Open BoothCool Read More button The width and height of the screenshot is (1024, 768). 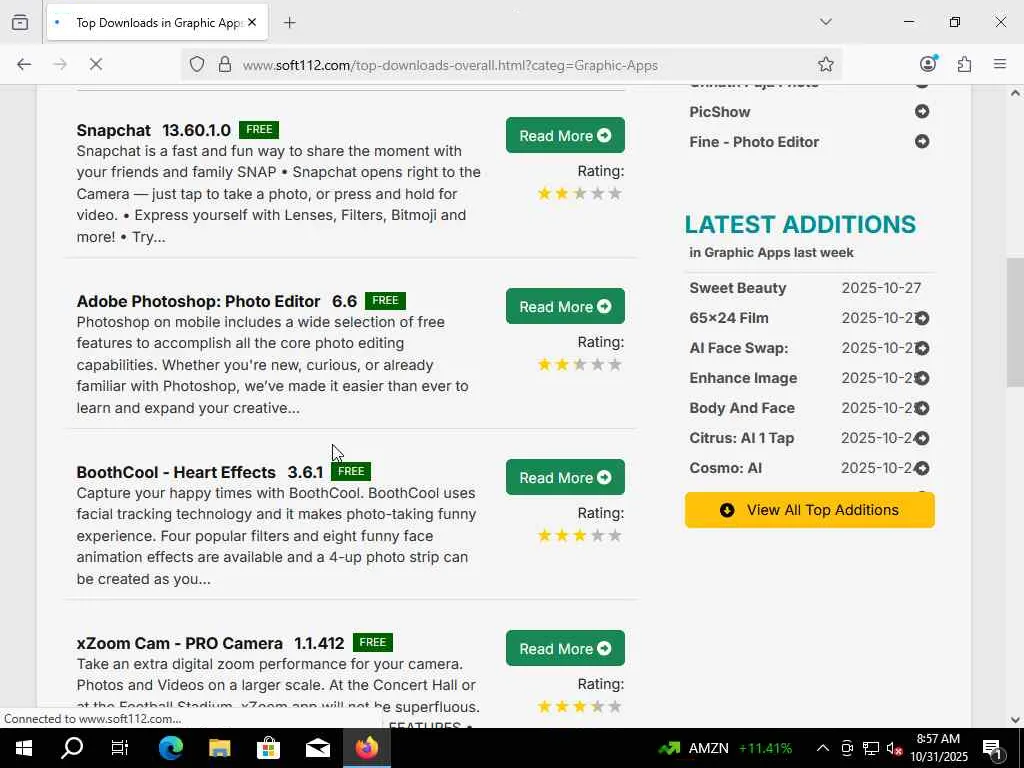point(565,477)
